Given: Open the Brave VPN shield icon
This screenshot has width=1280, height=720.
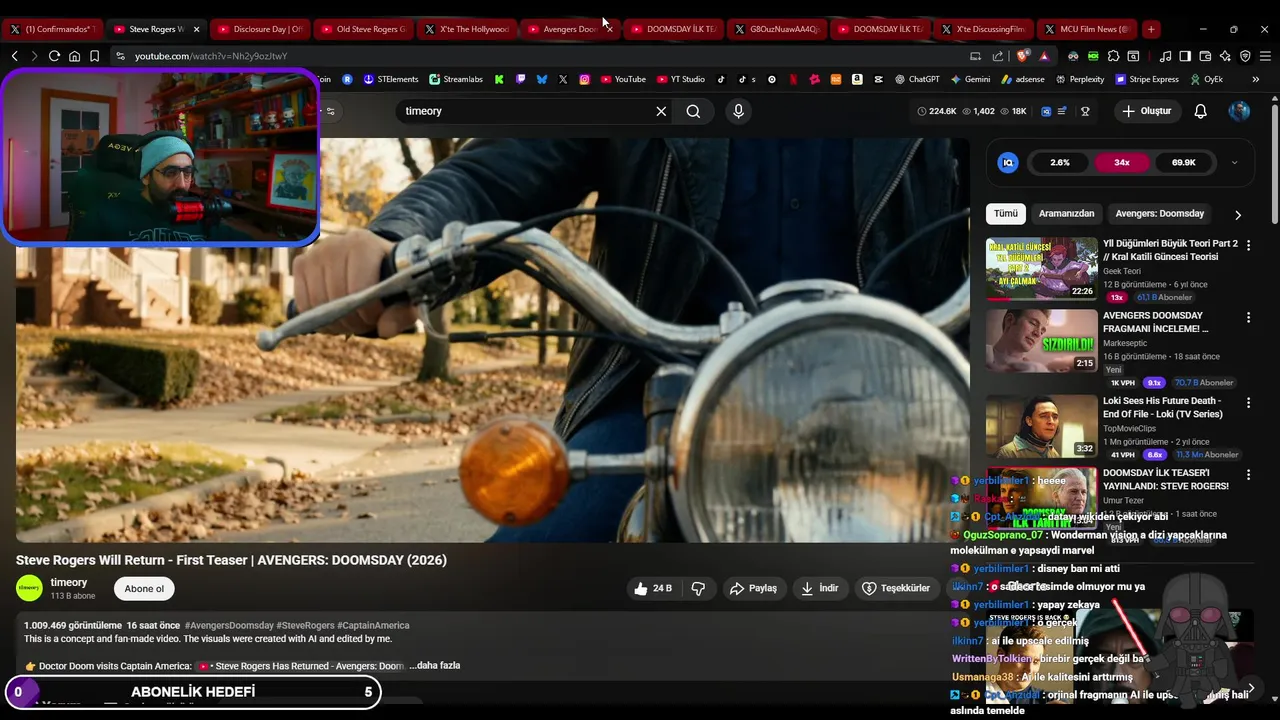Looking at the screenshot, I should tap(1245, 56).
